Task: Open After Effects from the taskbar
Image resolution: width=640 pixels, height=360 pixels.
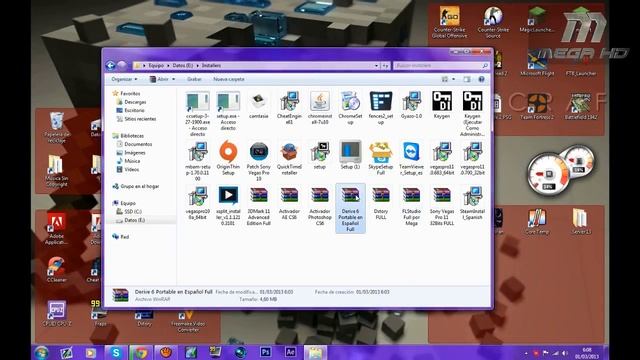Action: tap(290, 352)
